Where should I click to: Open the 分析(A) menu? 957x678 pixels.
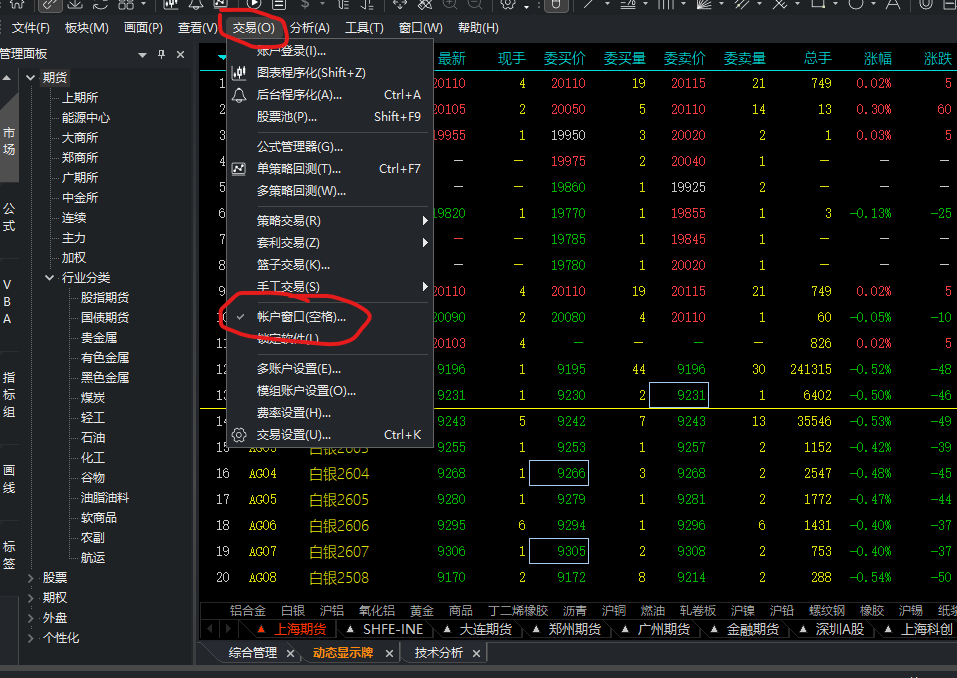point(309,28)
